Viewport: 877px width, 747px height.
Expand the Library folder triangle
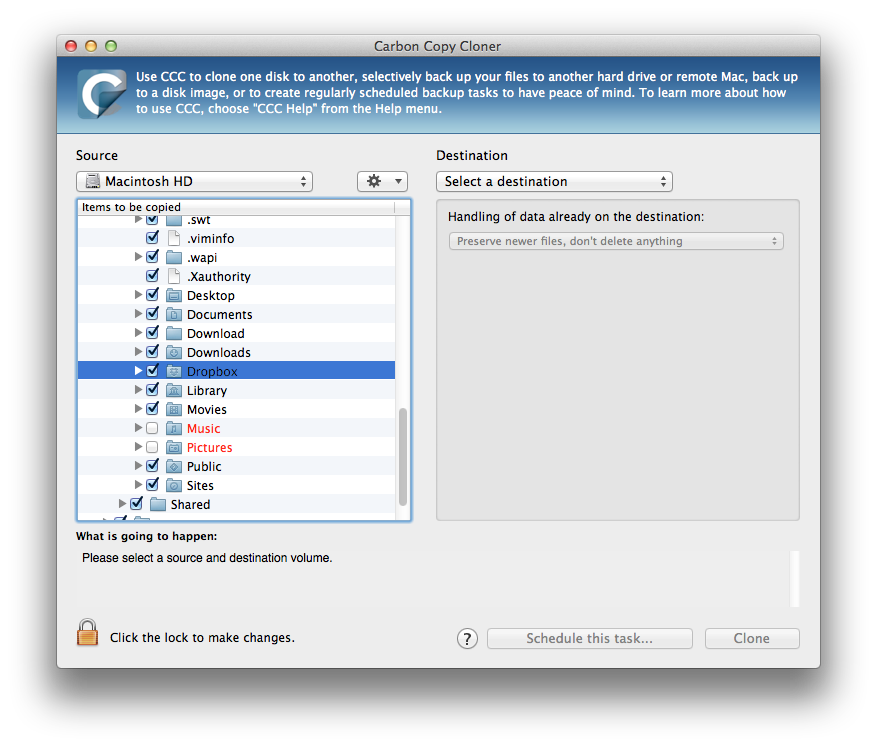point(138,390)
